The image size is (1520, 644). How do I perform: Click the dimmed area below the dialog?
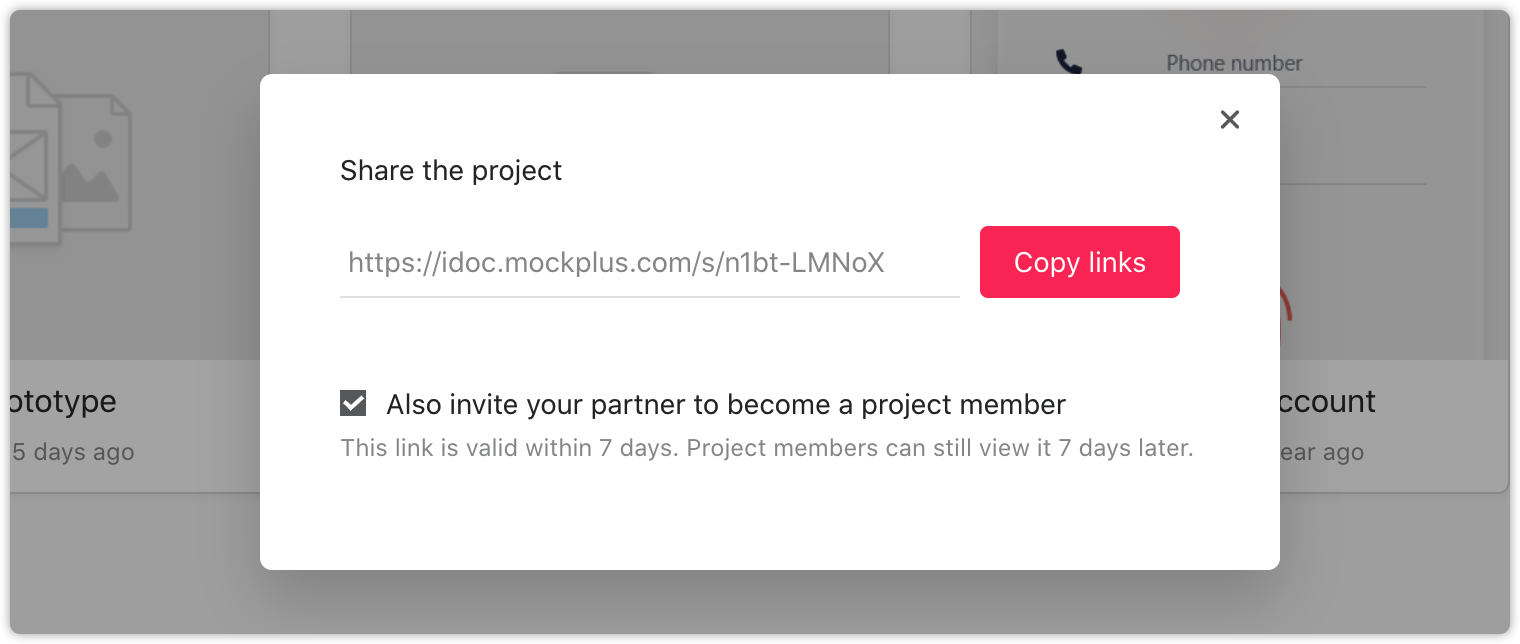(x=760, y=603)
